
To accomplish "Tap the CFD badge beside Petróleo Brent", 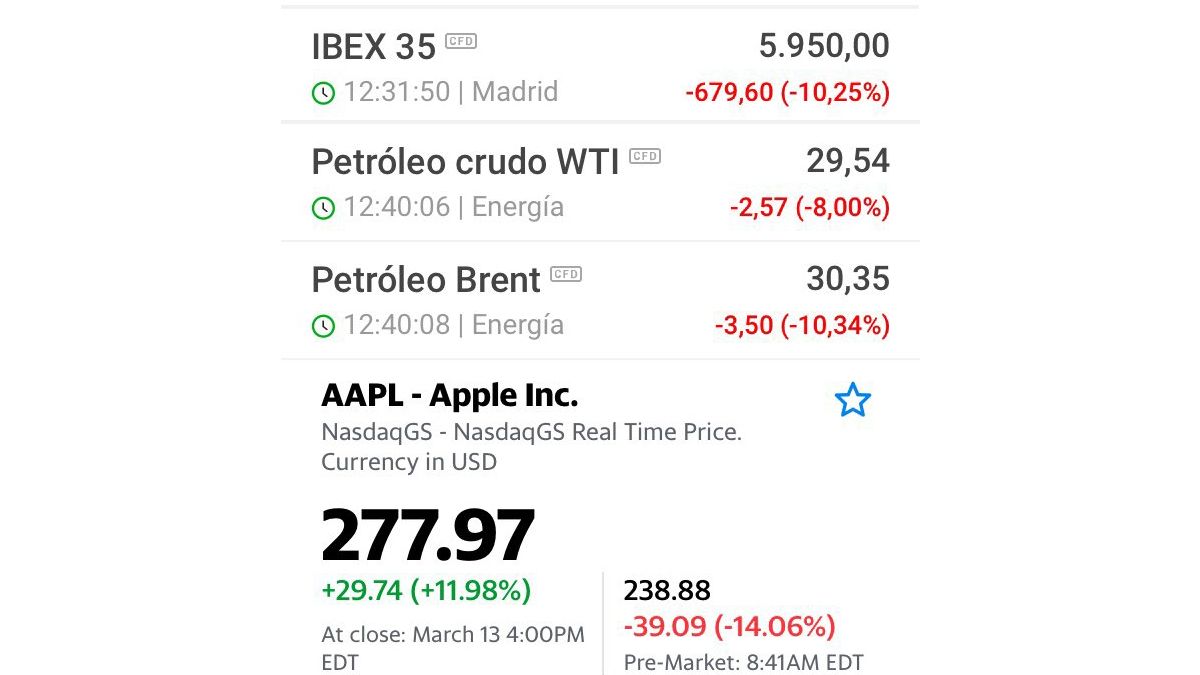I will coord(566,274).
